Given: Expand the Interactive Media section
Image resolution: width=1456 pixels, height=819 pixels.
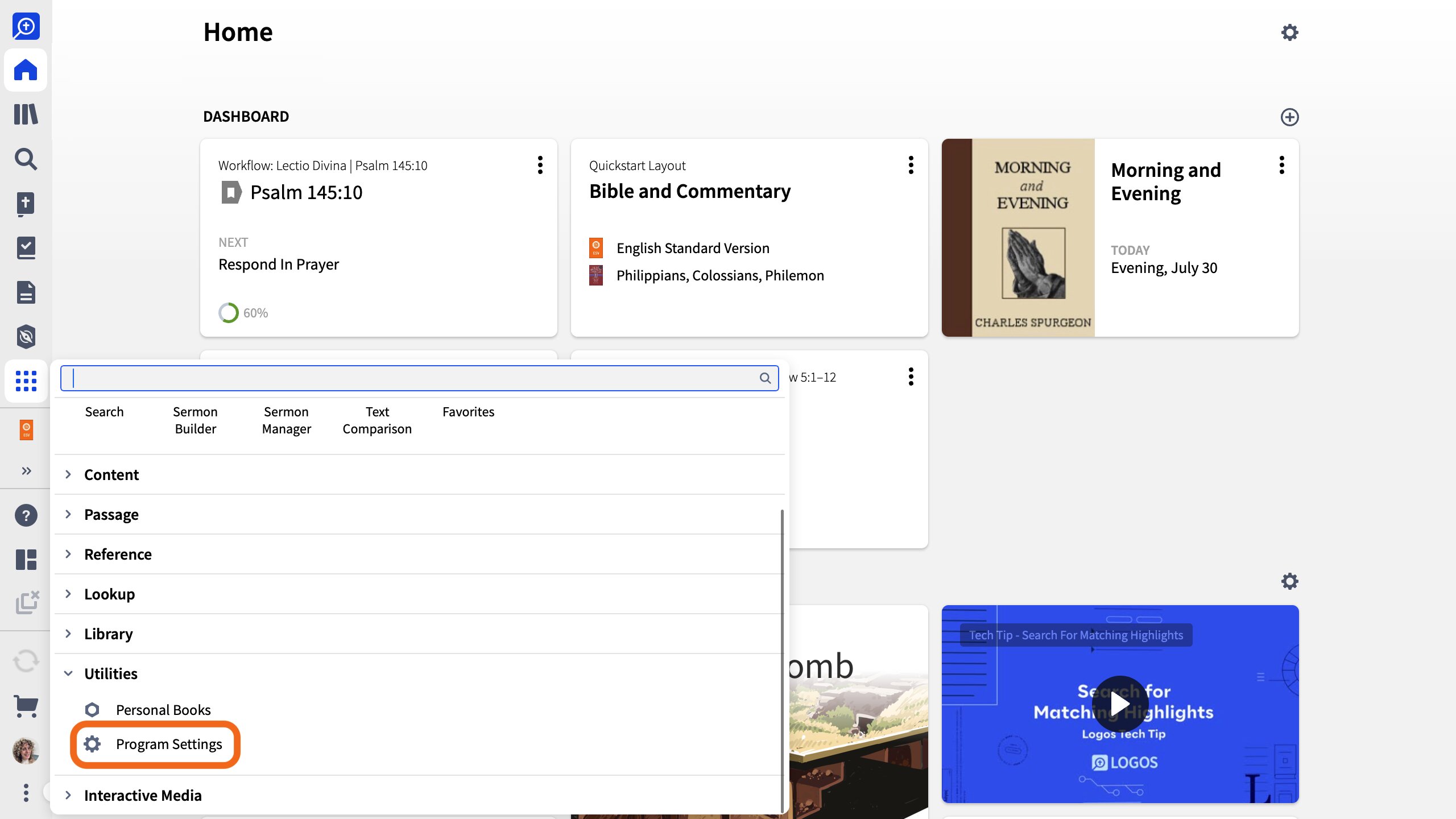Looking at the screenshot, I should tap(419, 795).
